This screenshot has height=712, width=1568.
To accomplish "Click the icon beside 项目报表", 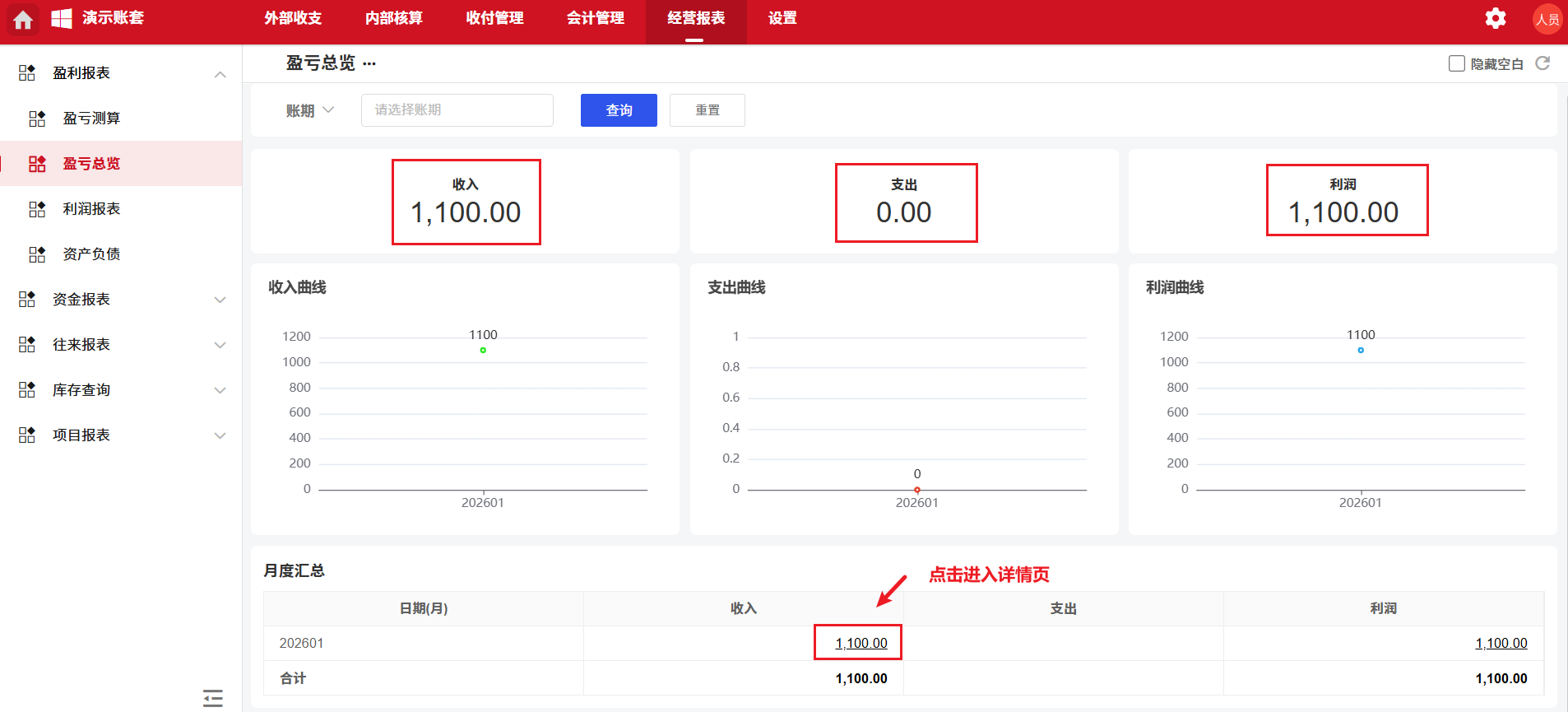I will coord(27,435).
